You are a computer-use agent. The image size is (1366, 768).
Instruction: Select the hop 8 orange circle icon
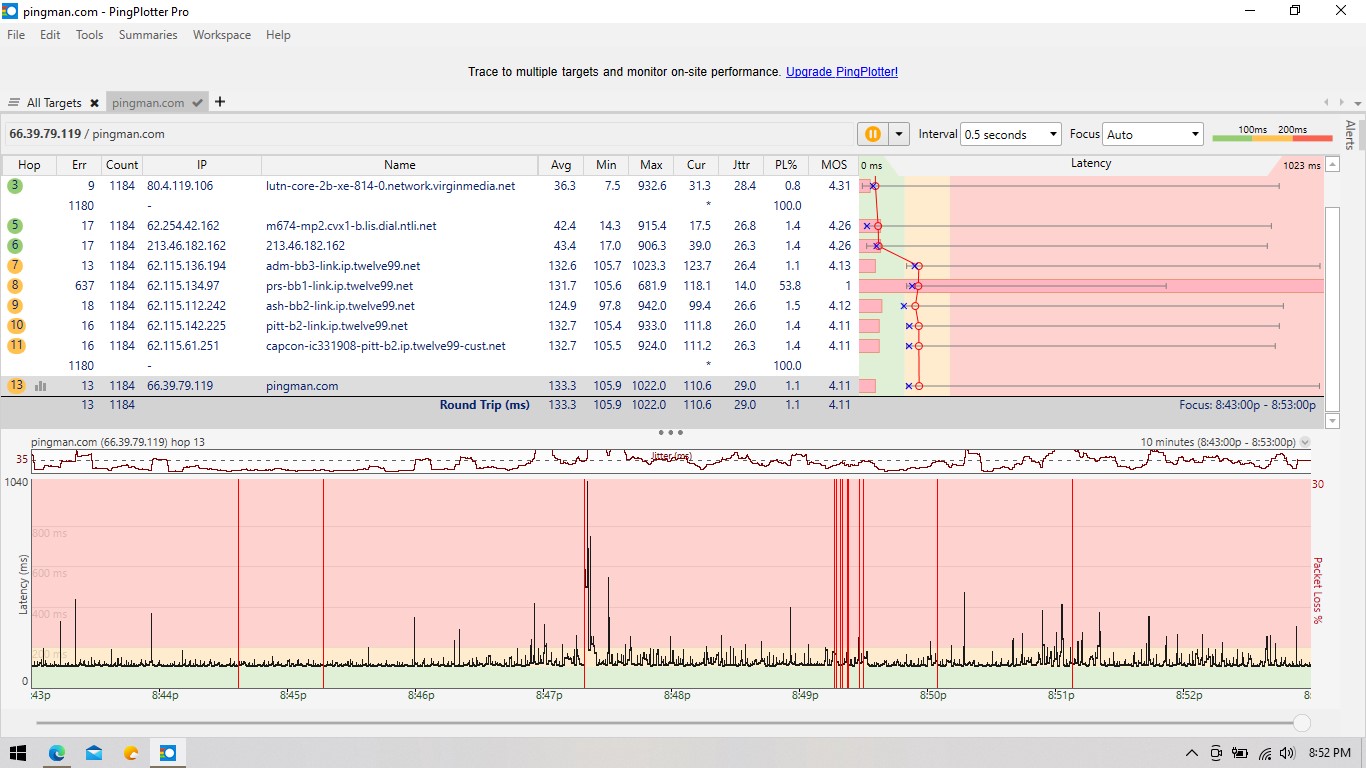[x=16, y=286]
